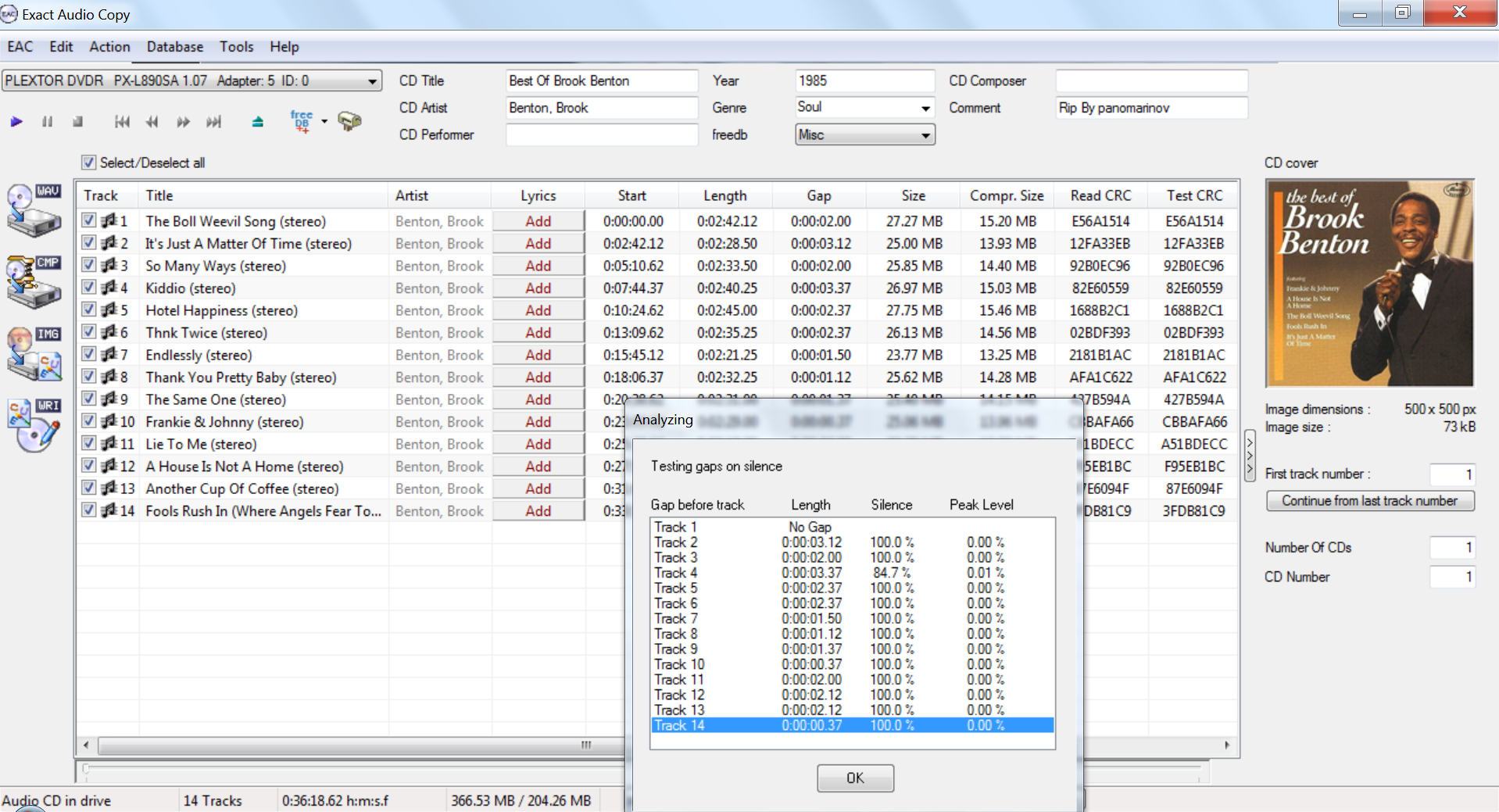Click the WRI write CD icon
The height and width of the screenshot is (812, 1499).
point(34,425)
